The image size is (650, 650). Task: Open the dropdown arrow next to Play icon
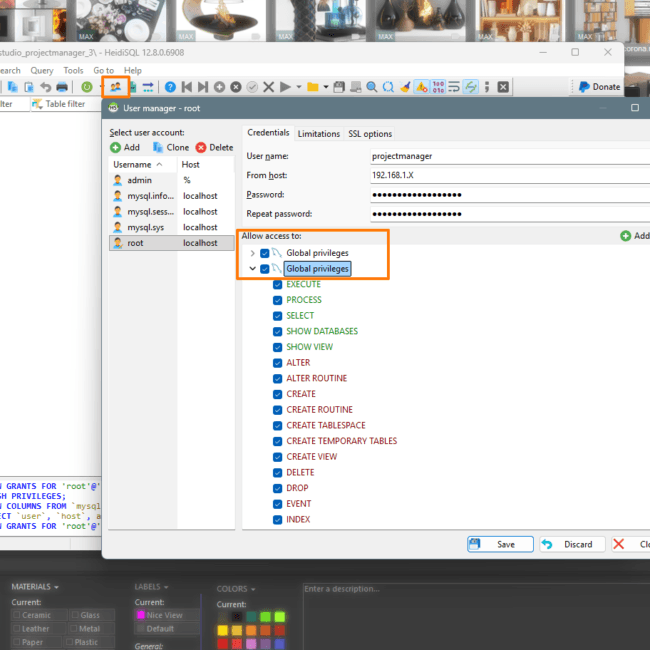[299, 87]
